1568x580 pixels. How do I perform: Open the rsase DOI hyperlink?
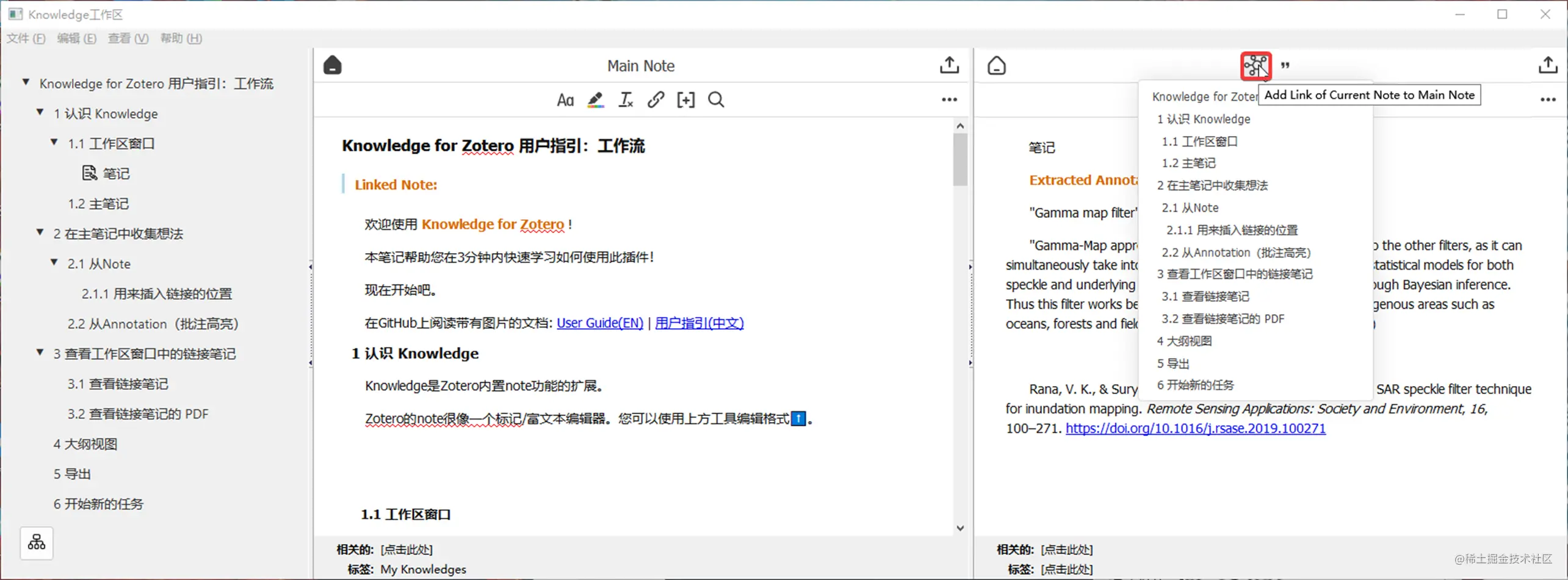click(x=1195, y=429)
